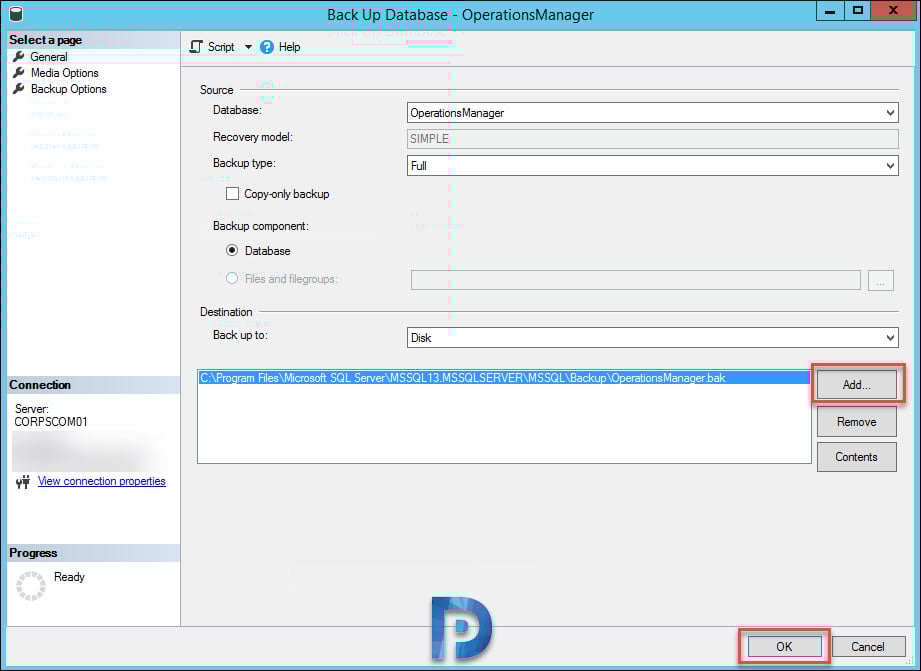This screenshot has width=921, height=671.
Task: Click the Recovery model SIMPLE field
Action: tap(653, 139)
